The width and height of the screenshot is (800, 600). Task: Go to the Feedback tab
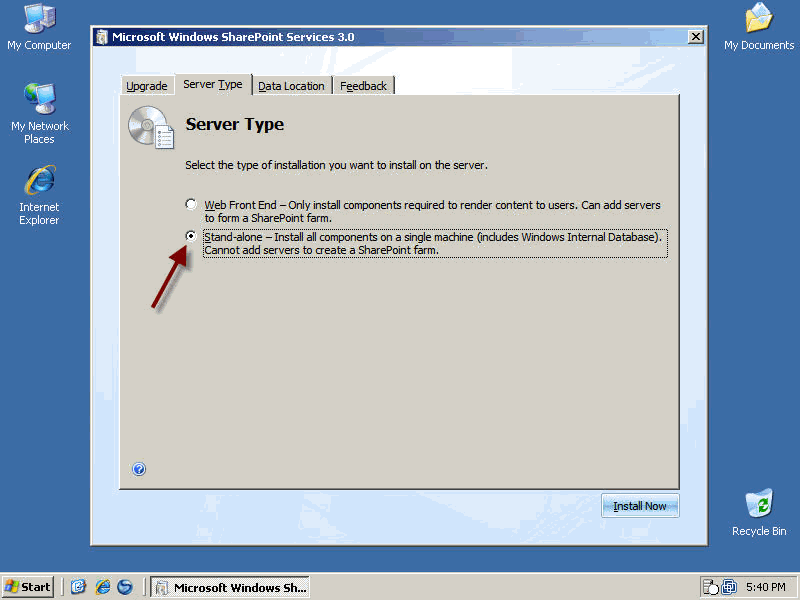pos(363,86)
